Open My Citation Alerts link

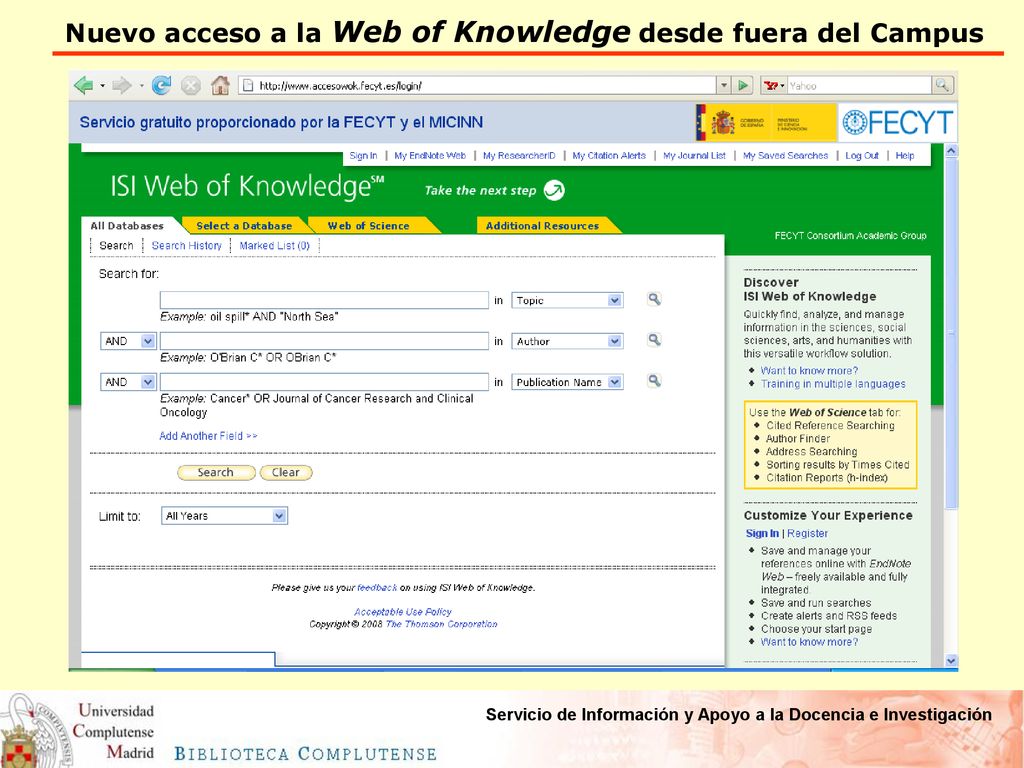click(x=609, y=155)
